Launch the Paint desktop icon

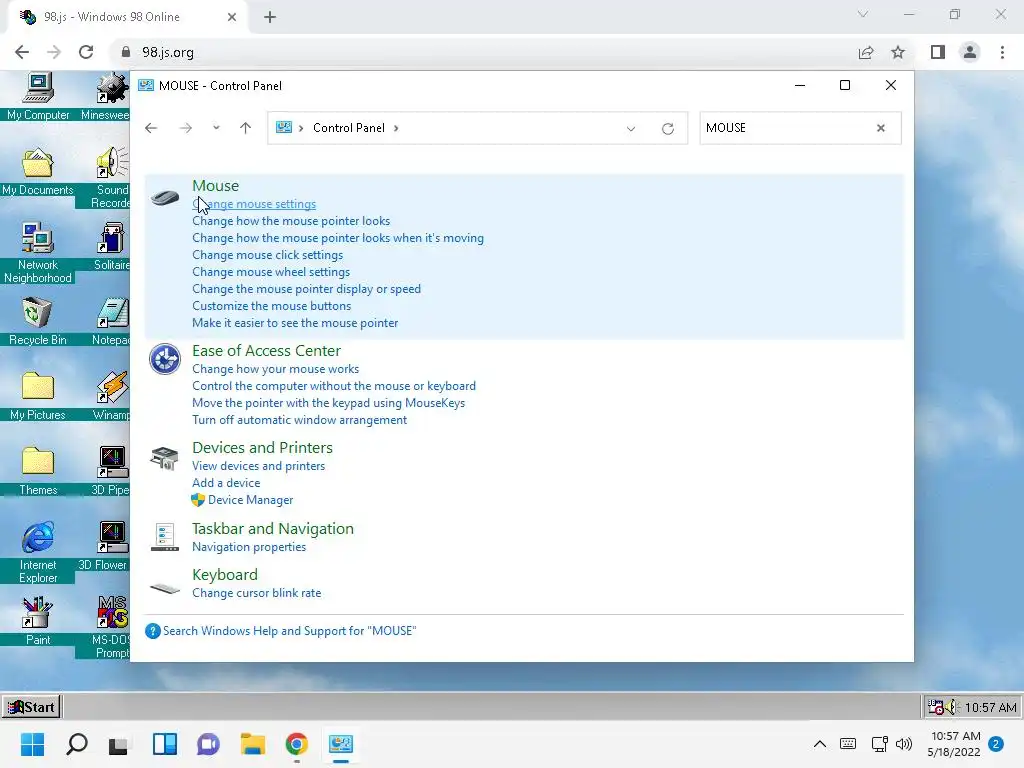(x=38, y=621)
